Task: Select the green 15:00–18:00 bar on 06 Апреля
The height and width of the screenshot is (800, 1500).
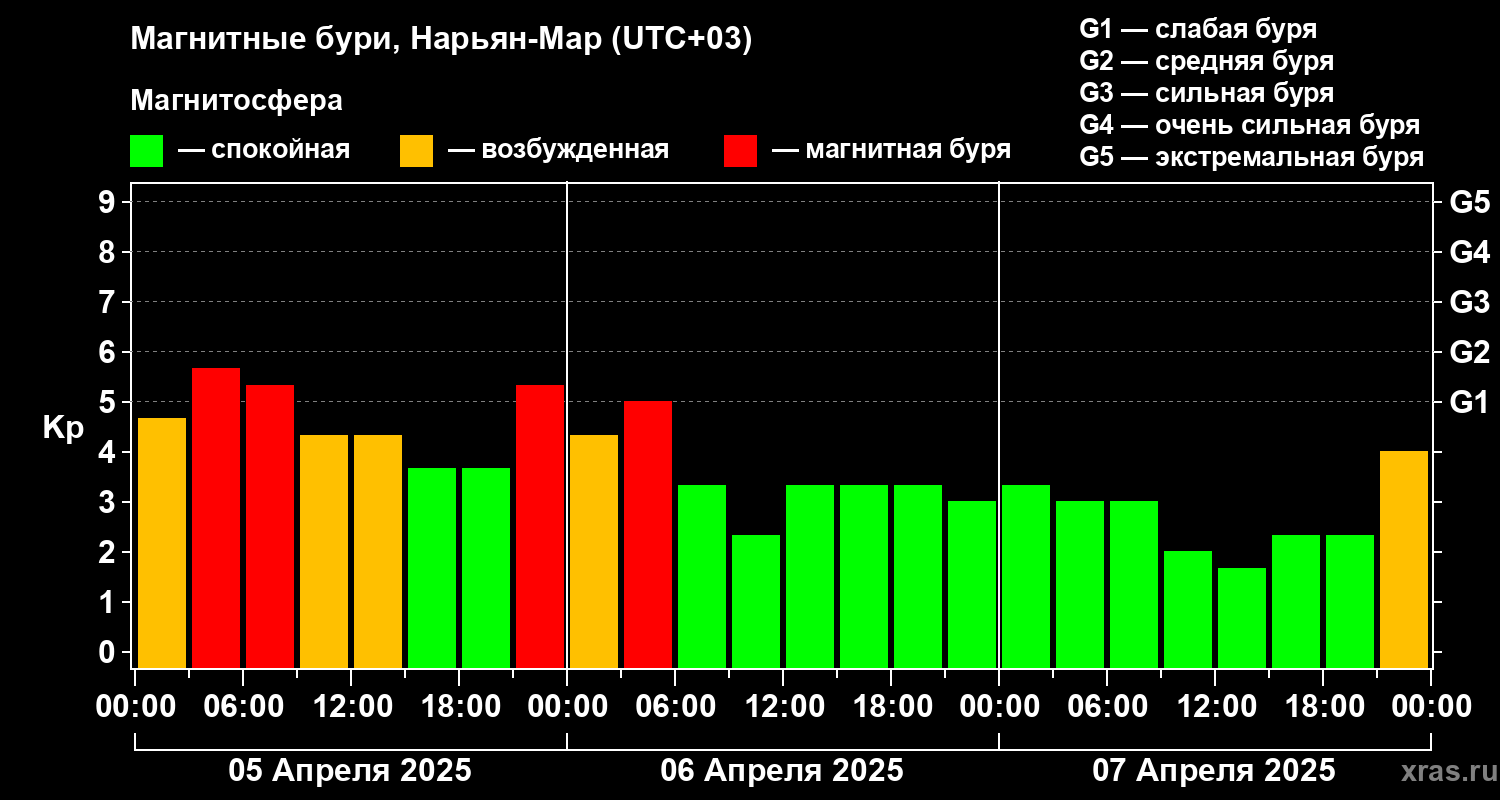Action: [x=864, y=576]
